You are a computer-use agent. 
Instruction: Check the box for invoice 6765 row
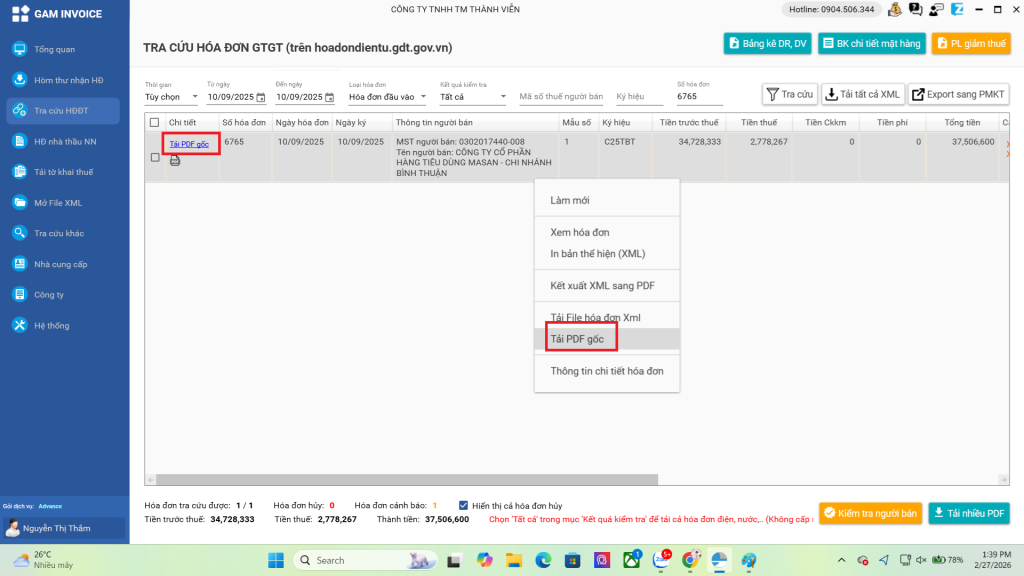[x=155, y=157]
